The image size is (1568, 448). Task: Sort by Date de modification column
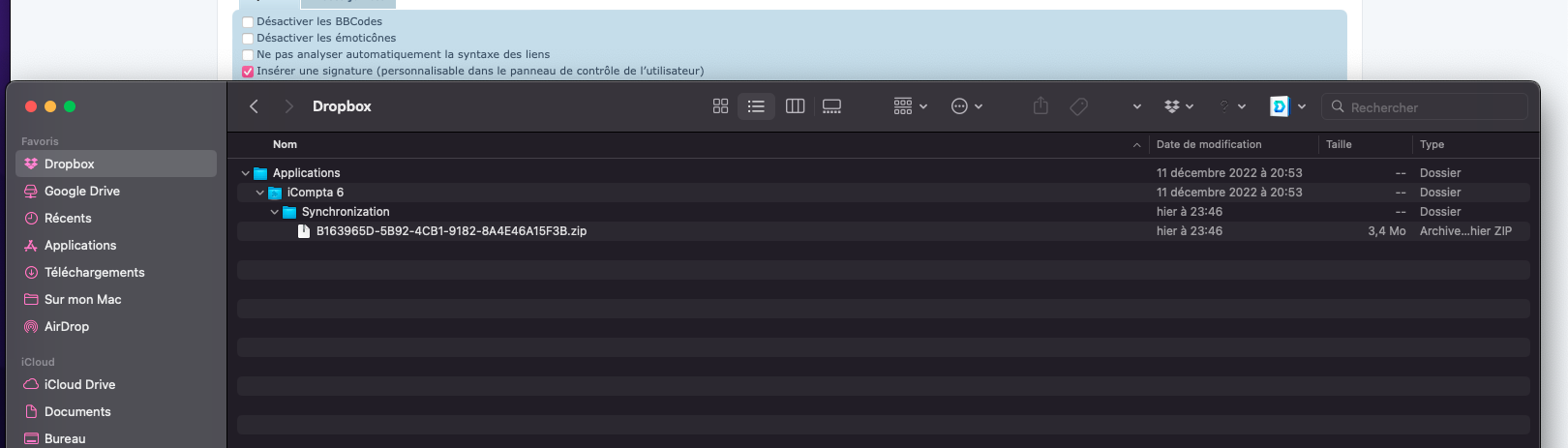pos(1209,144)
